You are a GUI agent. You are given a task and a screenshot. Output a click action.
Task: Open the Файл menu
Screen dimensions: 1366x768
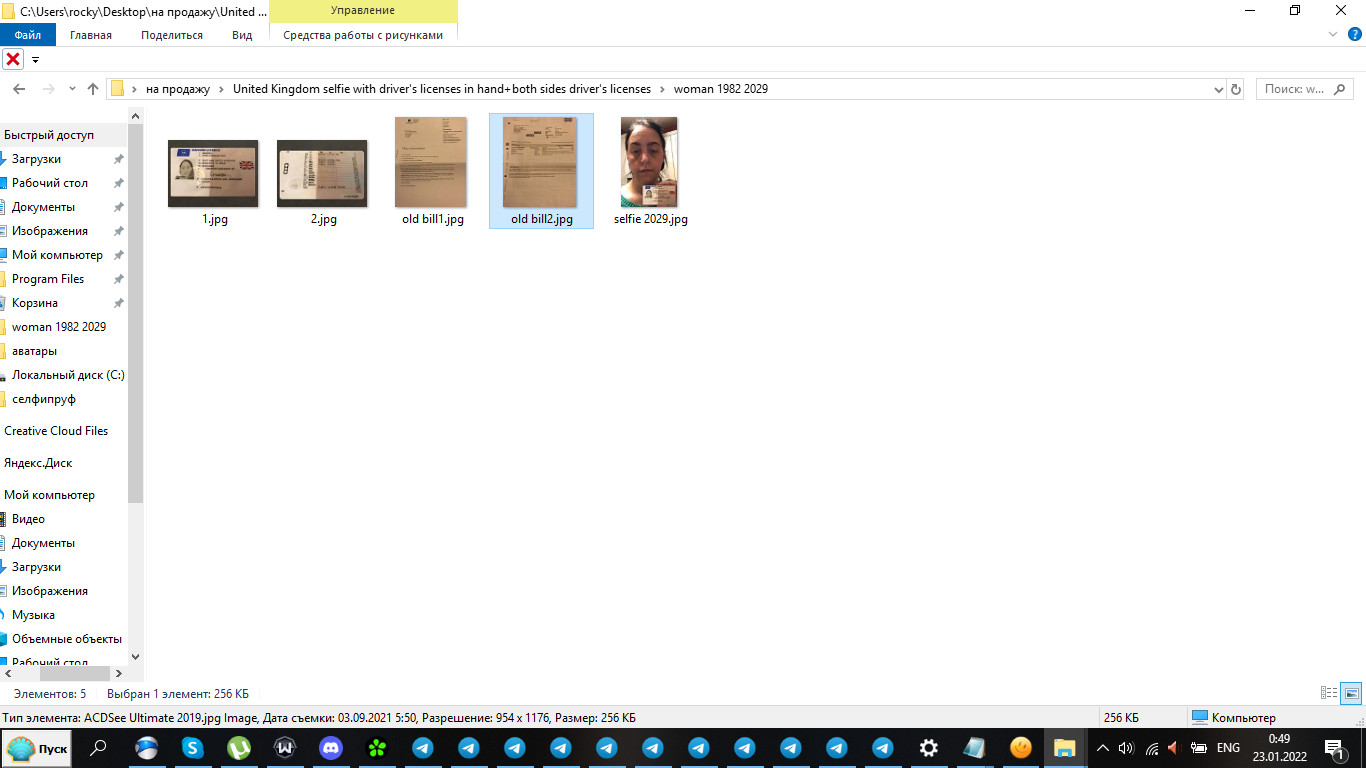pyautogui.click(x=28, y=35)
